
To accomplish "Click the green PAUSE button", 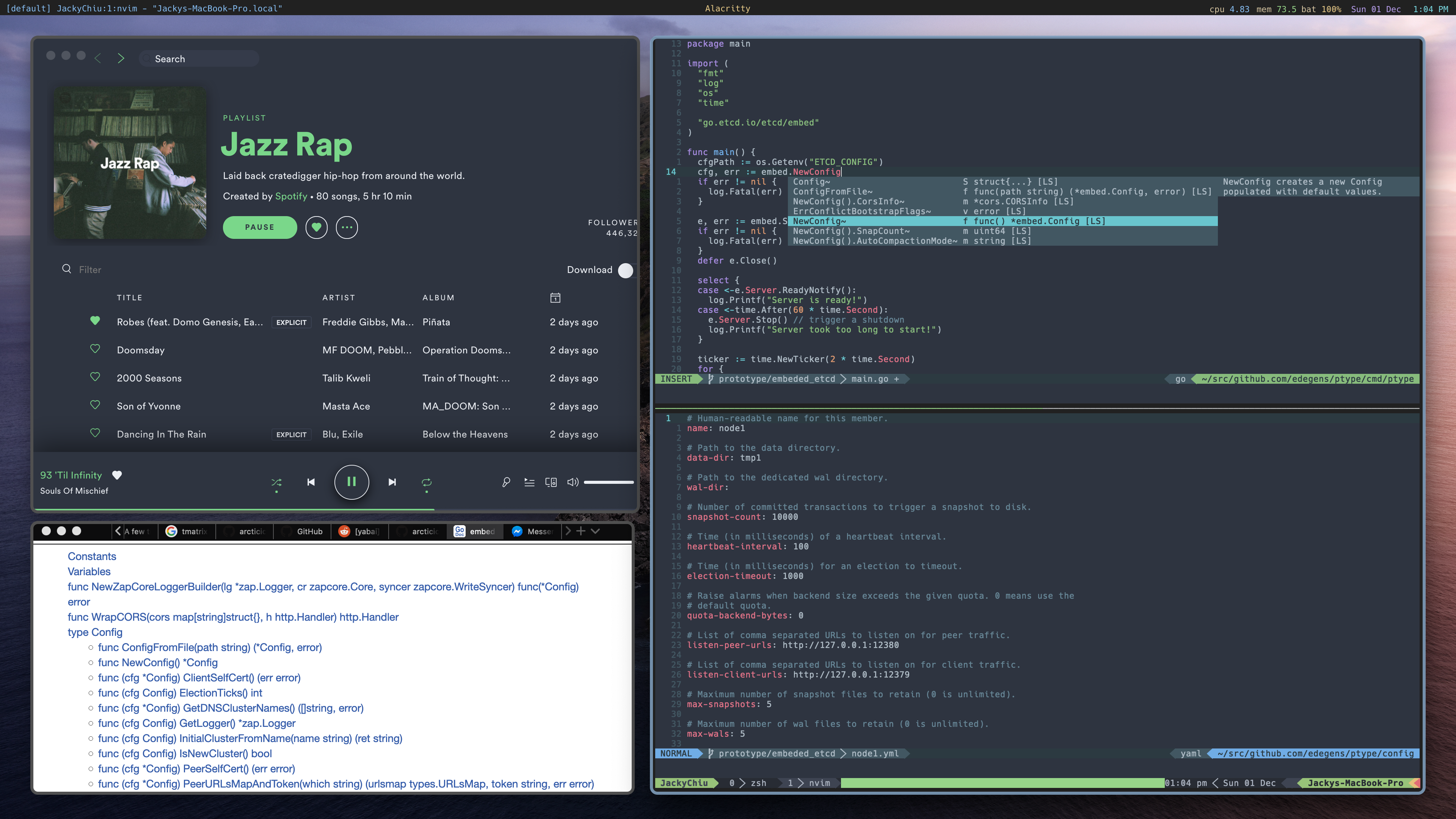I will [259, 227].
